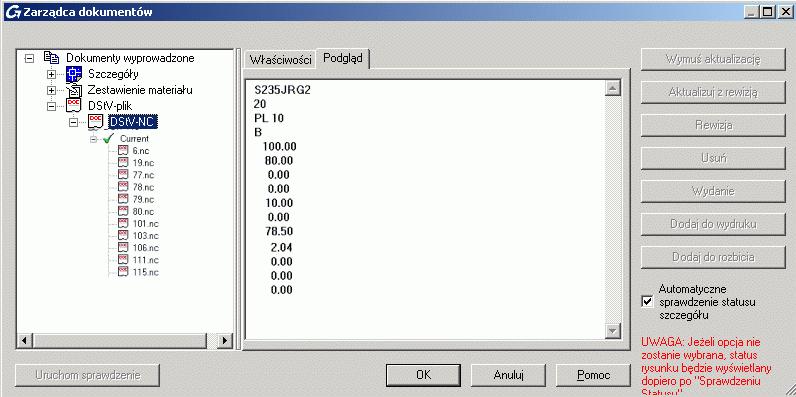Click the Uruchom sprawdzenie button

pos(87,375)
